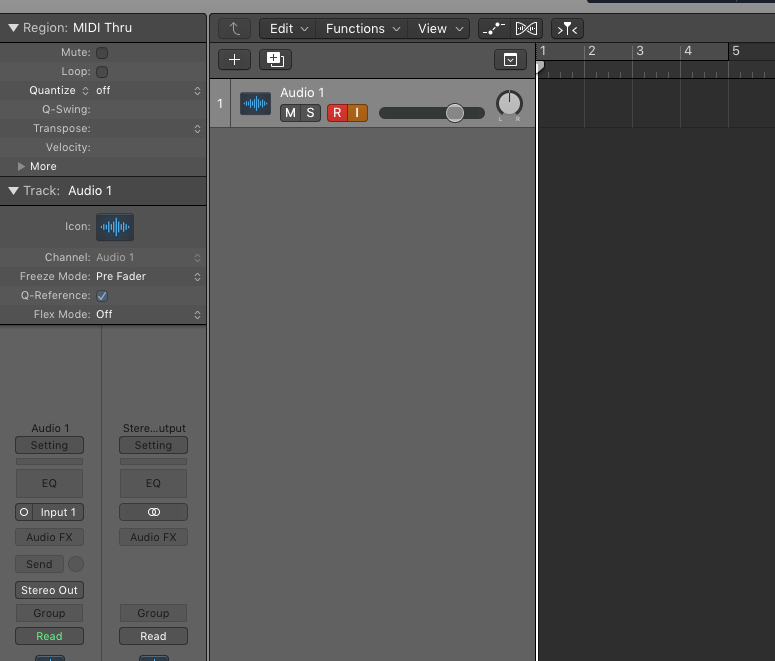This screenshot has width=775, height=661.
Task: Click the Quantize label stepper arrows
Action: coord(86,90)
